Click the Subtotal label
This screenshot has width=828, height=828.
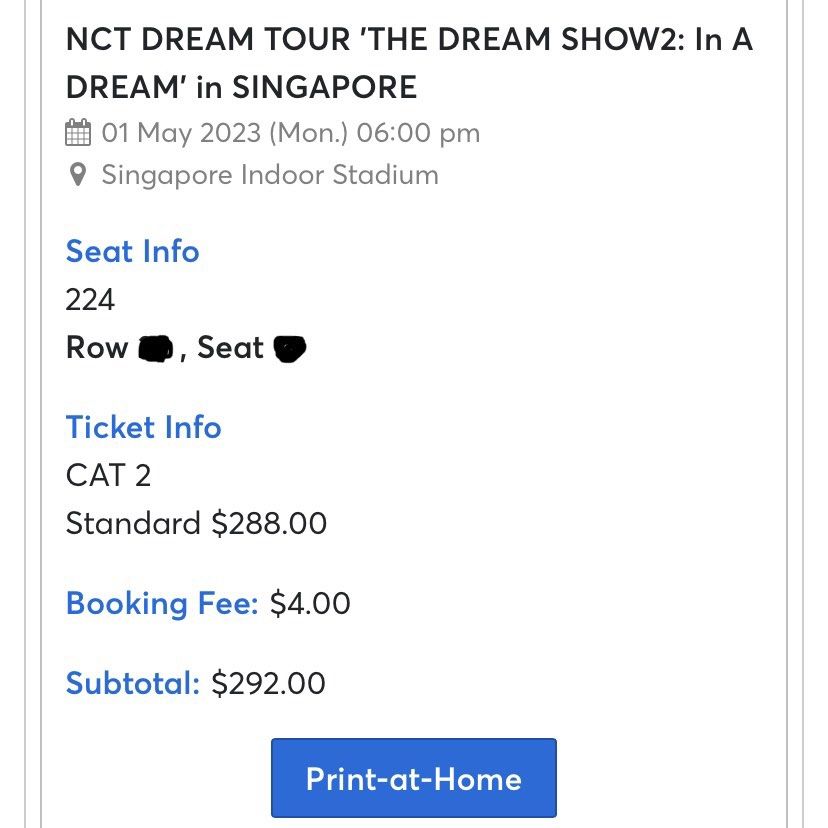(133, 683)
